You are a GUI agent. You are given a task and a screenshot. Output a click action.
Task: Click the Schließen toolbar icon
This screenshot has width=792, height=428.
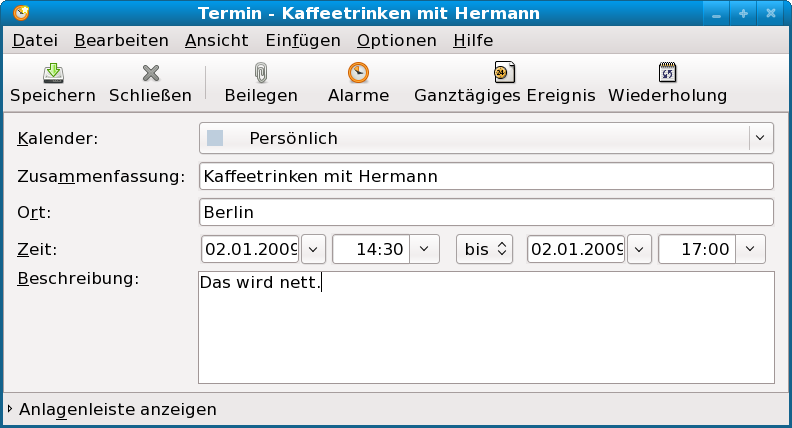coord(151,73)
